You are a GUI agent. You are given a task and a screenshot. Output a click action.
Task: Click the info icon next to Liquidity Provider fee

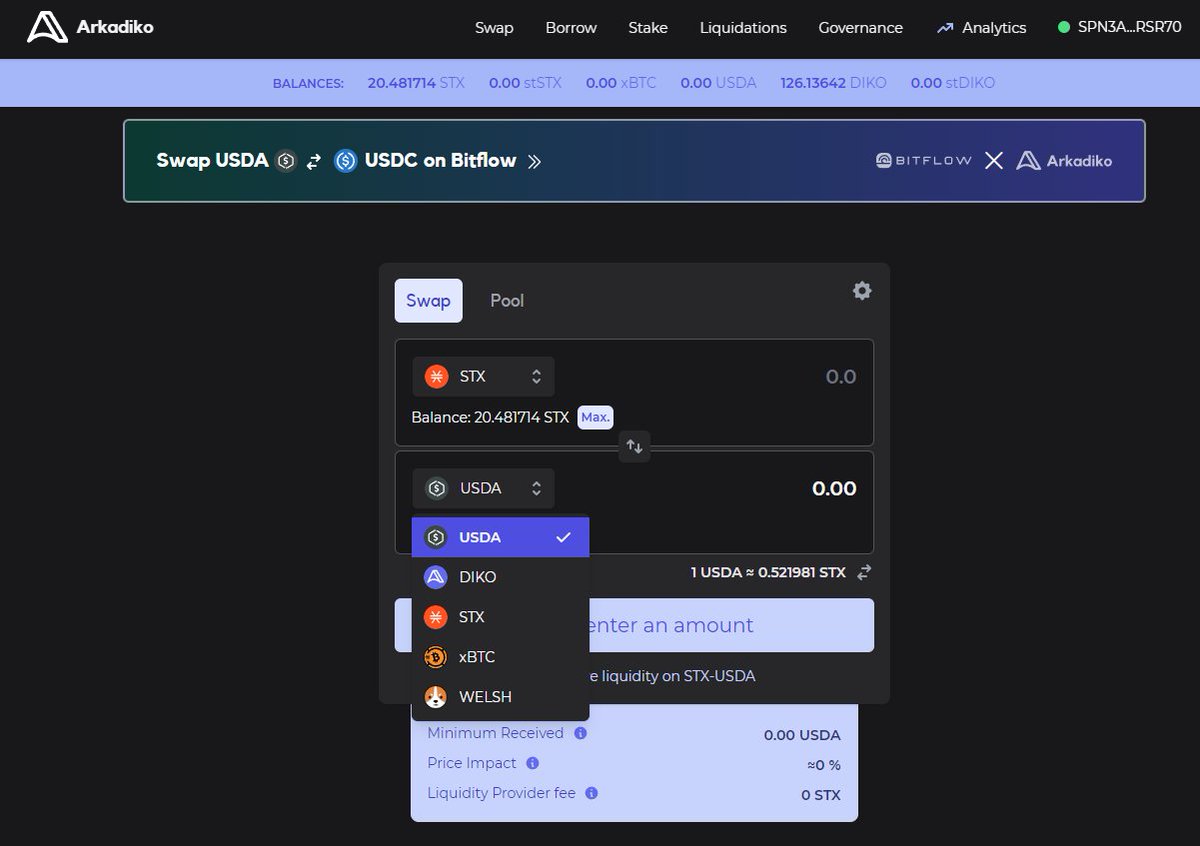point(591,793)
